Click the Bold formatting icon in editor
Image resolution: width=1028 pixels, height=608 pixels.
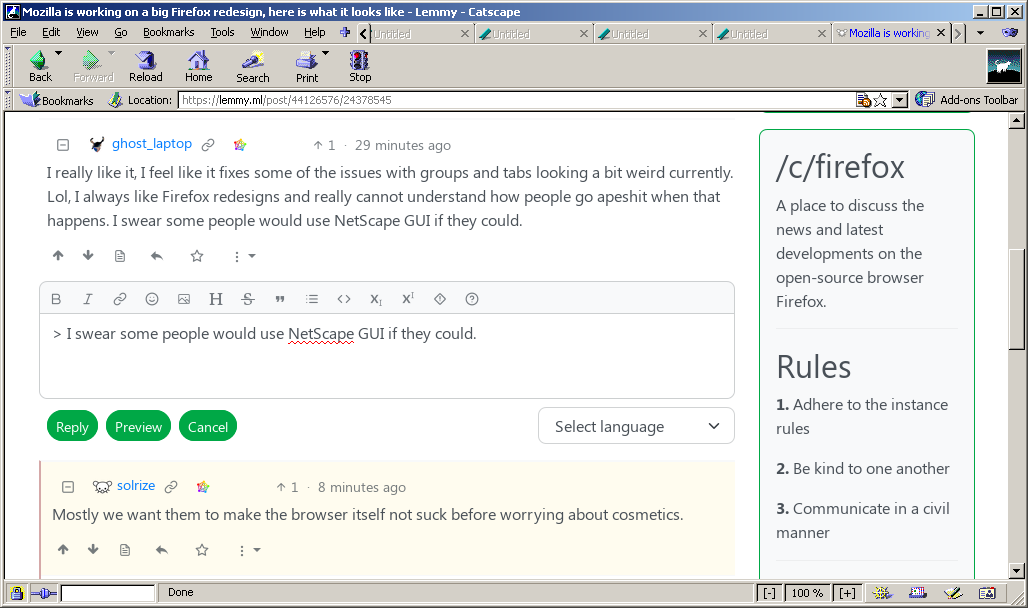[56, 299]
